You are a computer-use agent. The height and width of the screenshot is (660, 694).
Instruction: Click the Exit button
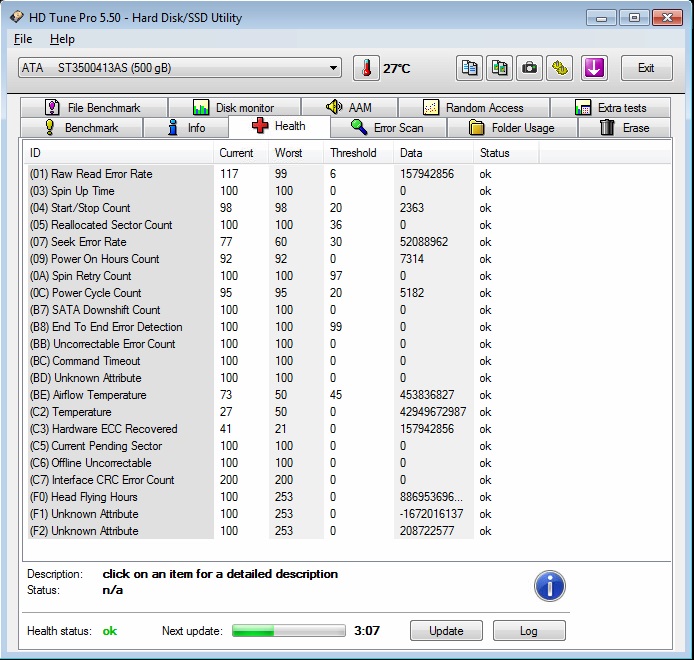[647, 68]
